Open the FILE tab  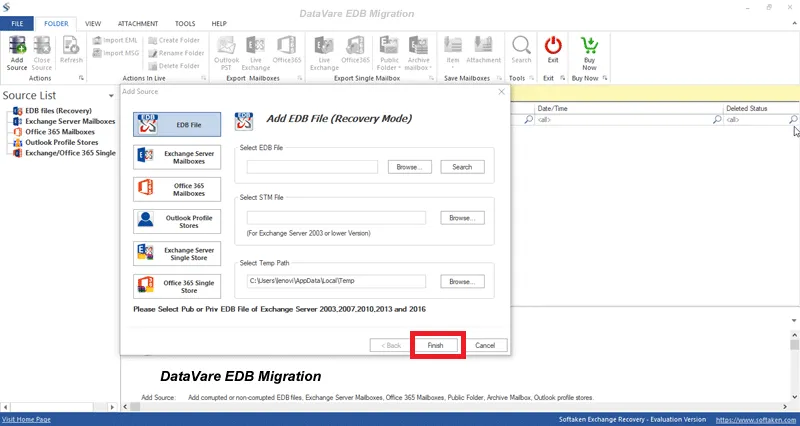click(x=17, y=23)
